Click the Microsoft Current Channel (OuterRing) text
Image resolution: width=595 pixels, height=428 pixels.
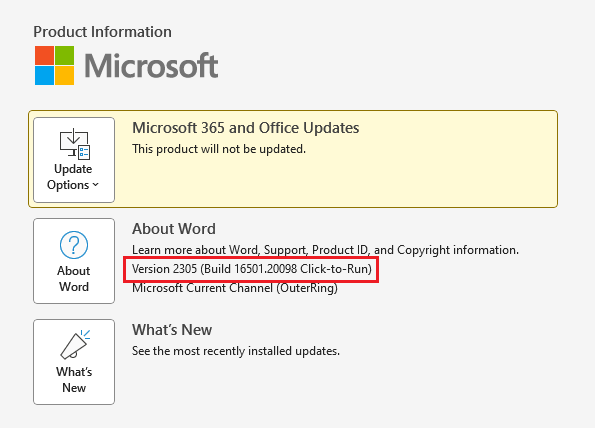(235, 288)
